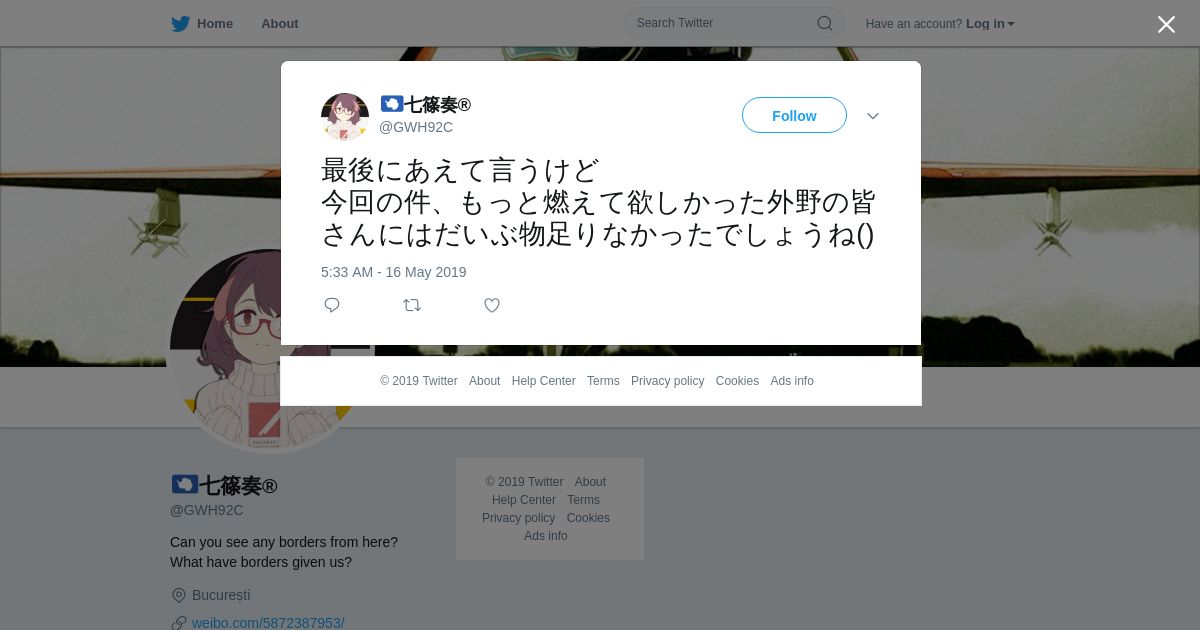Open the tweet author's avatar
The image size is (1200, 630).
click(x=345, y=116)
